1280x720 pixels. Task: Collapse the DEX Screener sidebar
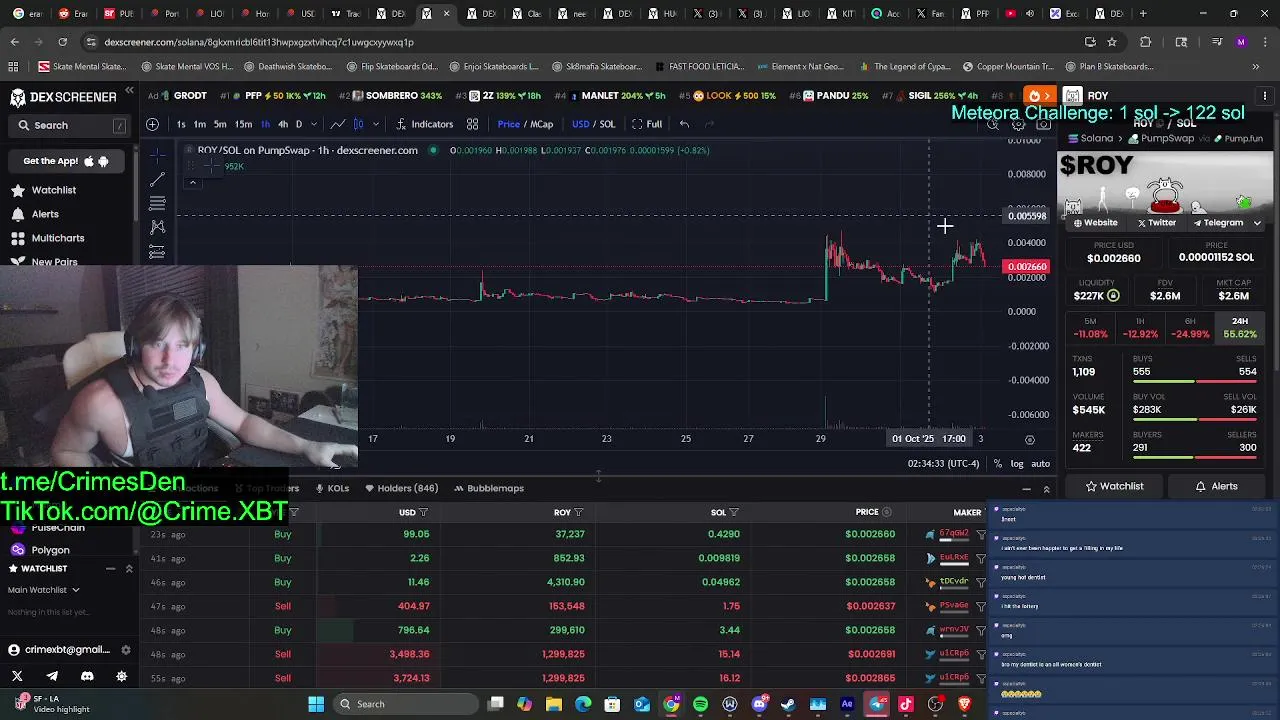(129, 92)
